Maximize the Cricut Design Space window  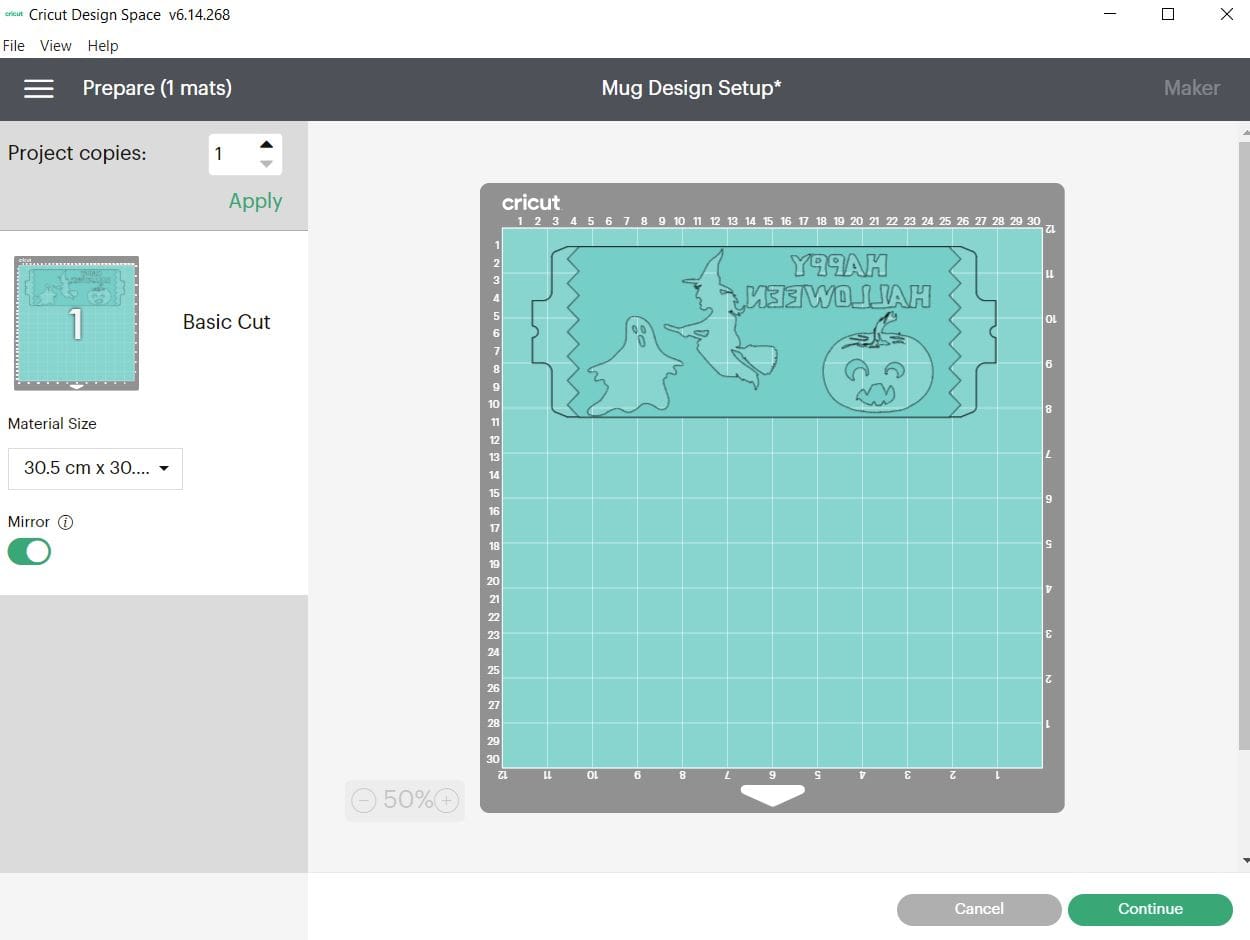point(1168,15)
